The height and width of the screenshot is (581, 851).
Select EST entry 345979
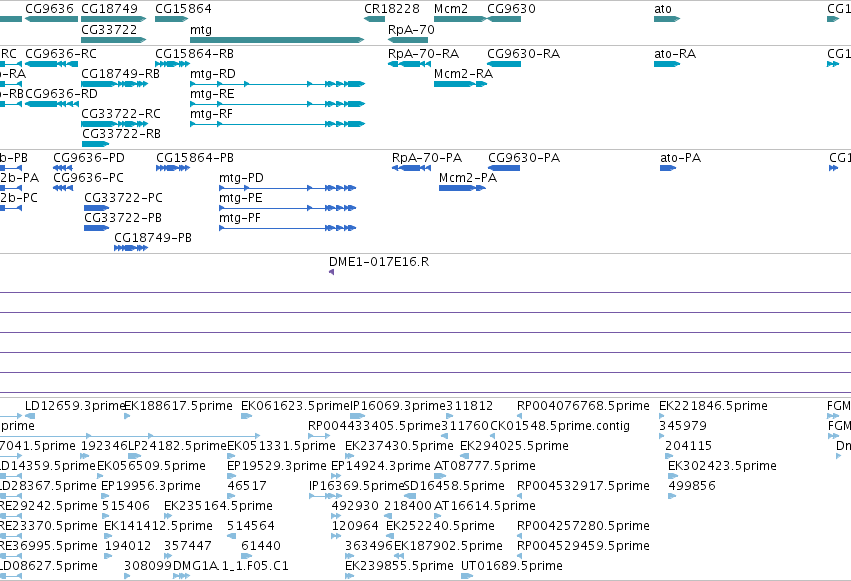pos(683,426)
